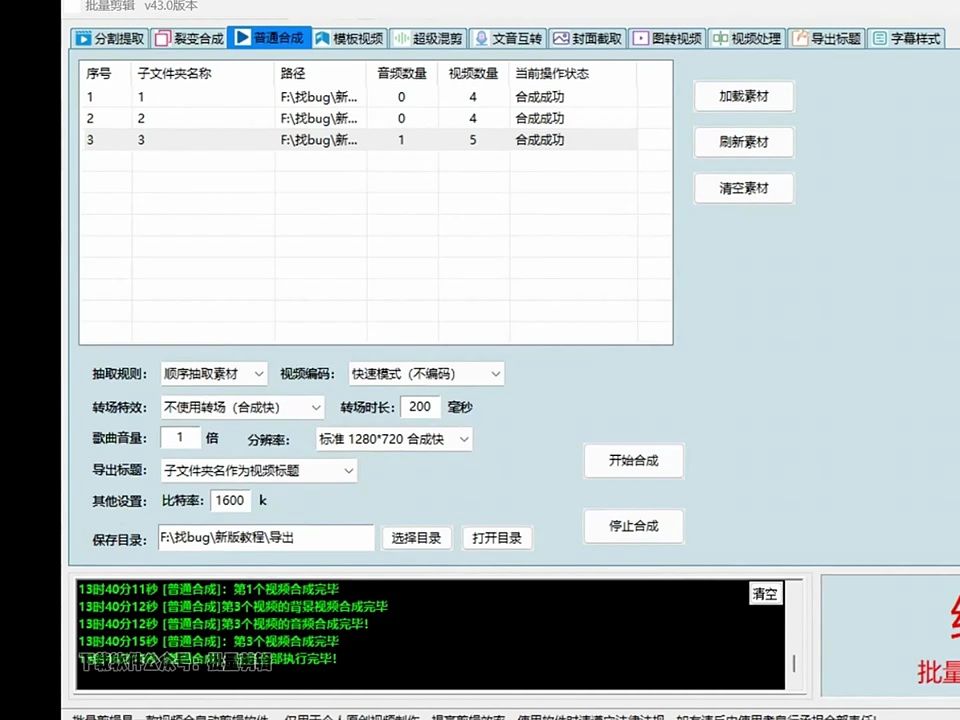The width and height of the screenshot is (960, 720).
Task: Click the 导出标题 tab icon
Action: (800, 39)
